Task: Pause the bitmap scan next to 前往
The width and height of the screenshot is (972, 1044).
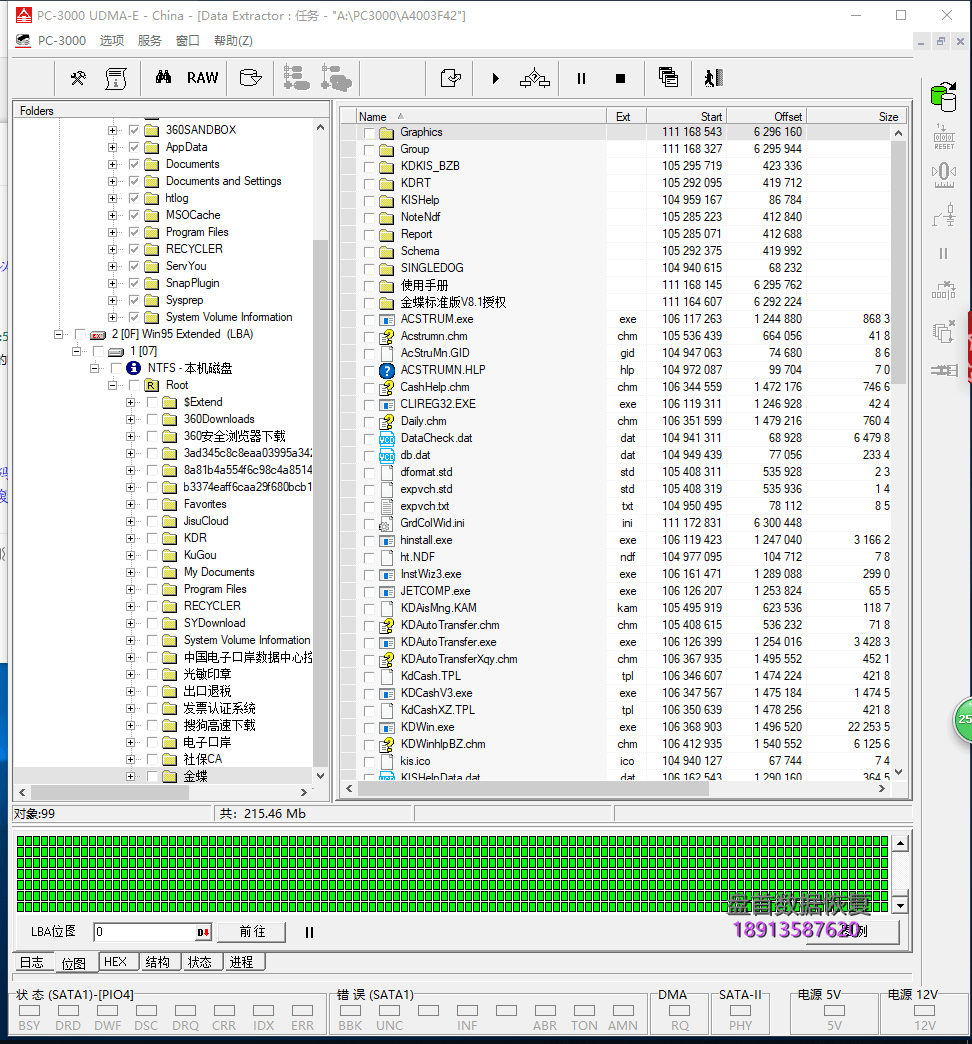Action: [309, 933]
